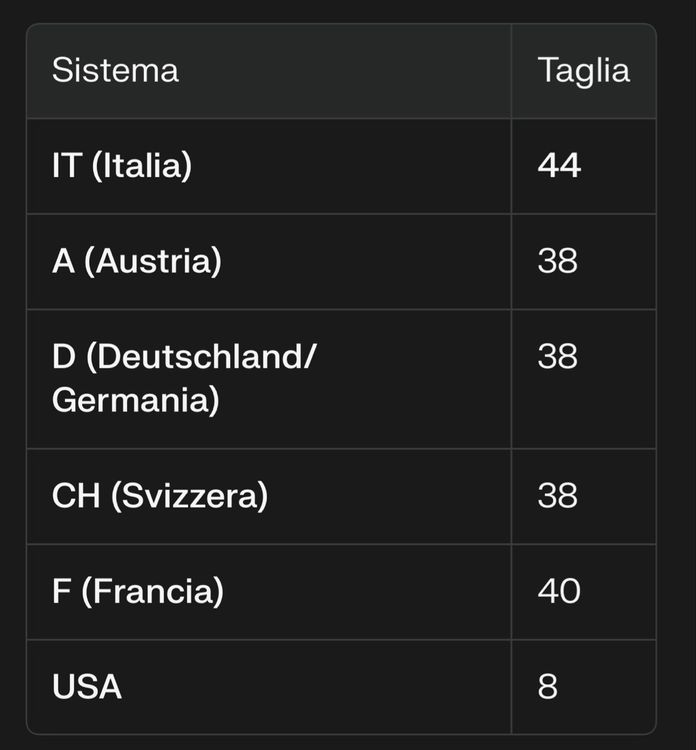Click the word Francia in parentheses
This screenshot has width=696, height=750.
[x=153, y=591]
